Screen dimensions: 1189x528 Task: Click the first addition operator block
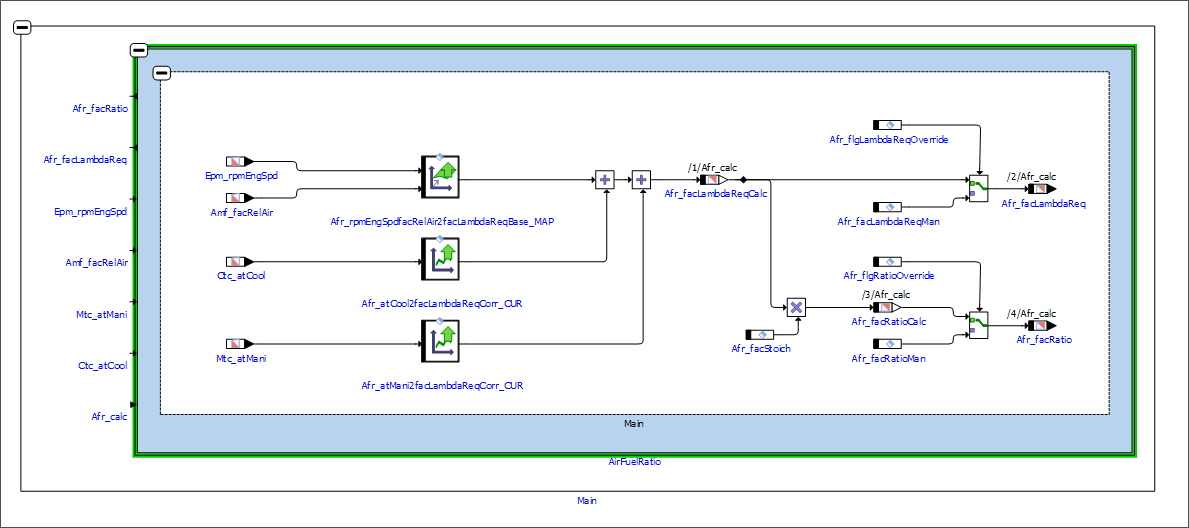click(x=604, y=180)
